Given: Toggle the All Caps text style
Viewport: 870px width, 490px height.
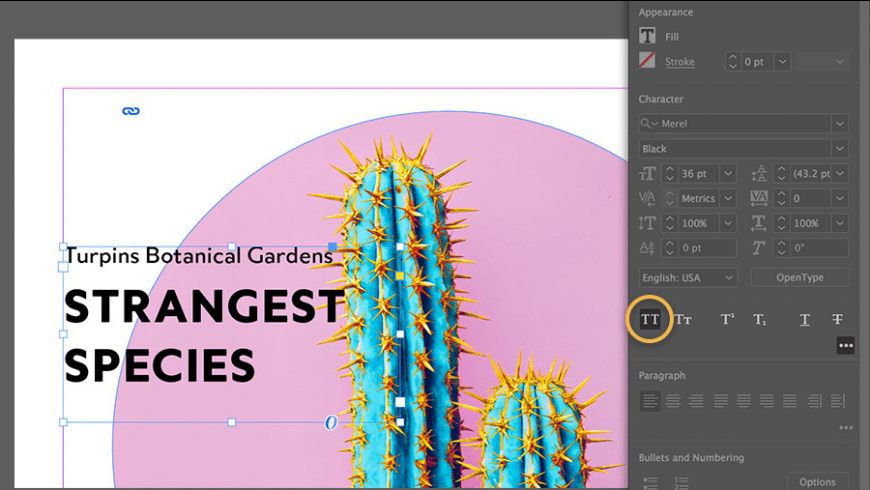Looking at the screenshot, I should (x=650, y=320).
